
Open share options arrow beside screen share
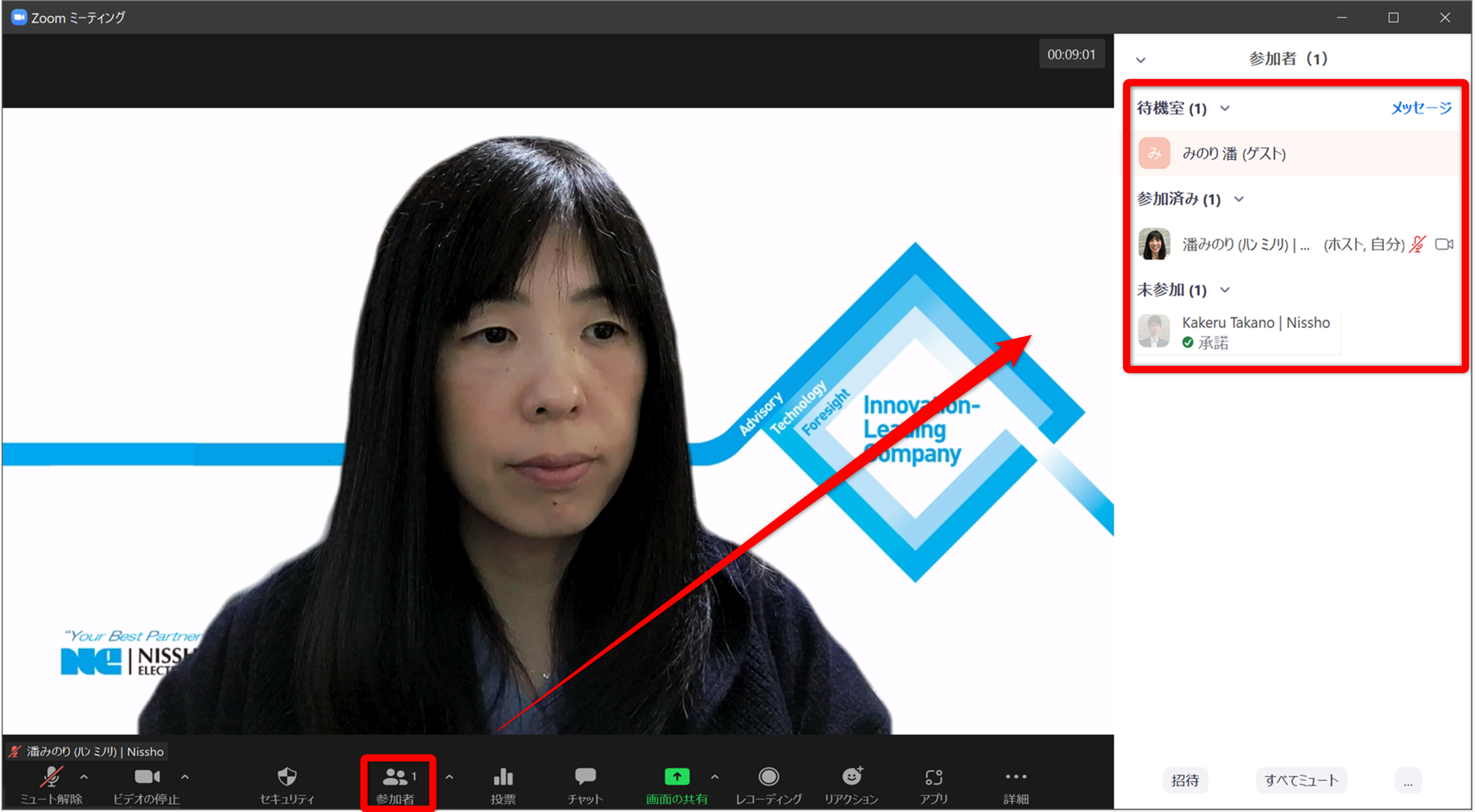pyautogui.click(x=714, y=776)
